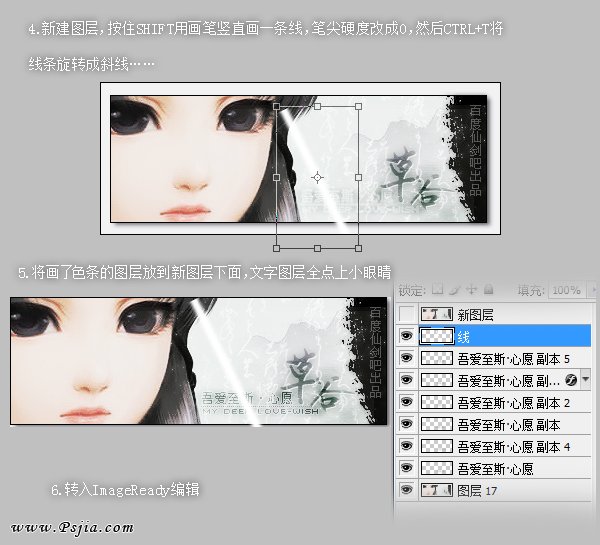Hide the 线 layer
The image size is (600, 545).
tap(406, 336)
